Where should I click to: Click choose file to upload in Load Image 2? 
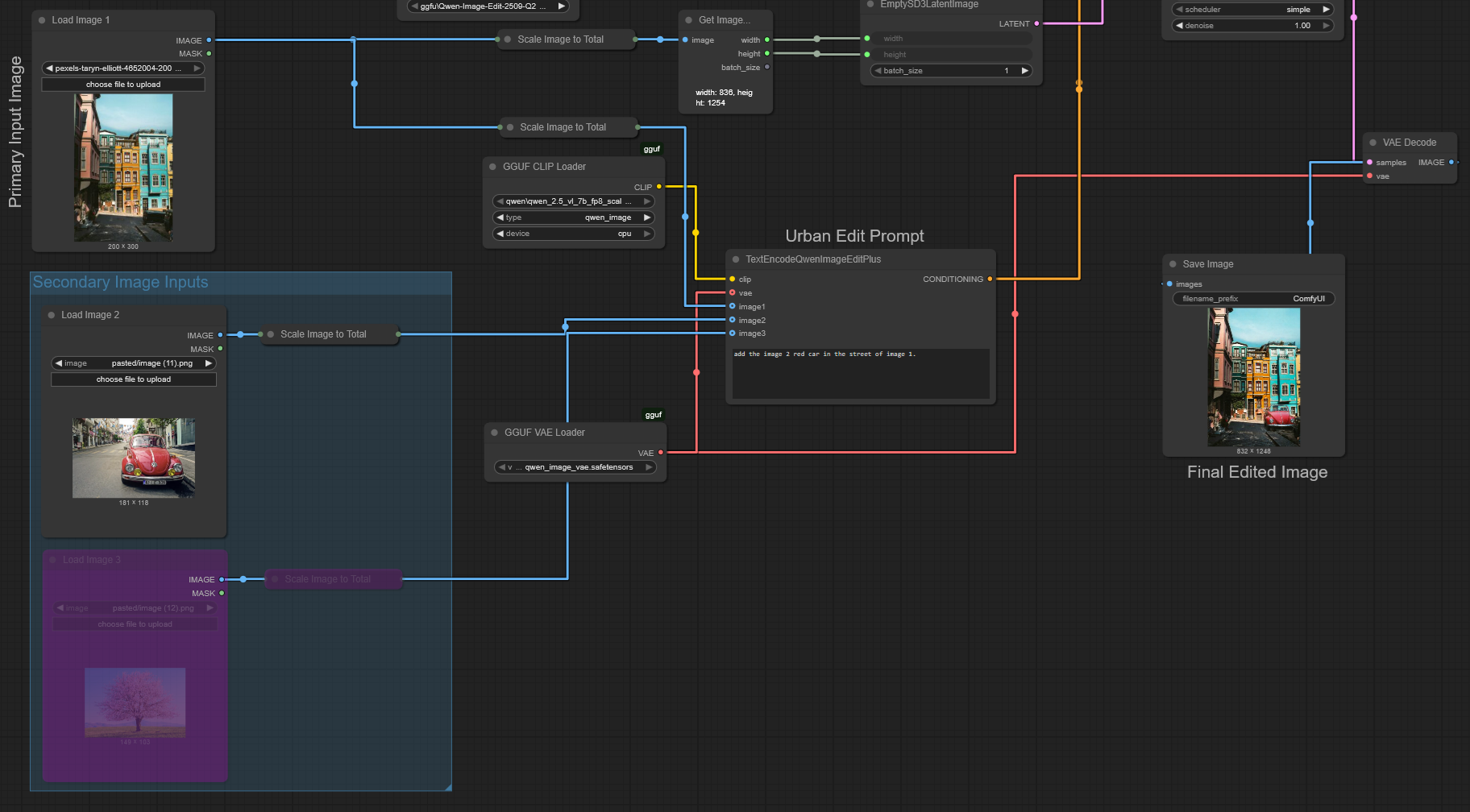coord(134,379)
